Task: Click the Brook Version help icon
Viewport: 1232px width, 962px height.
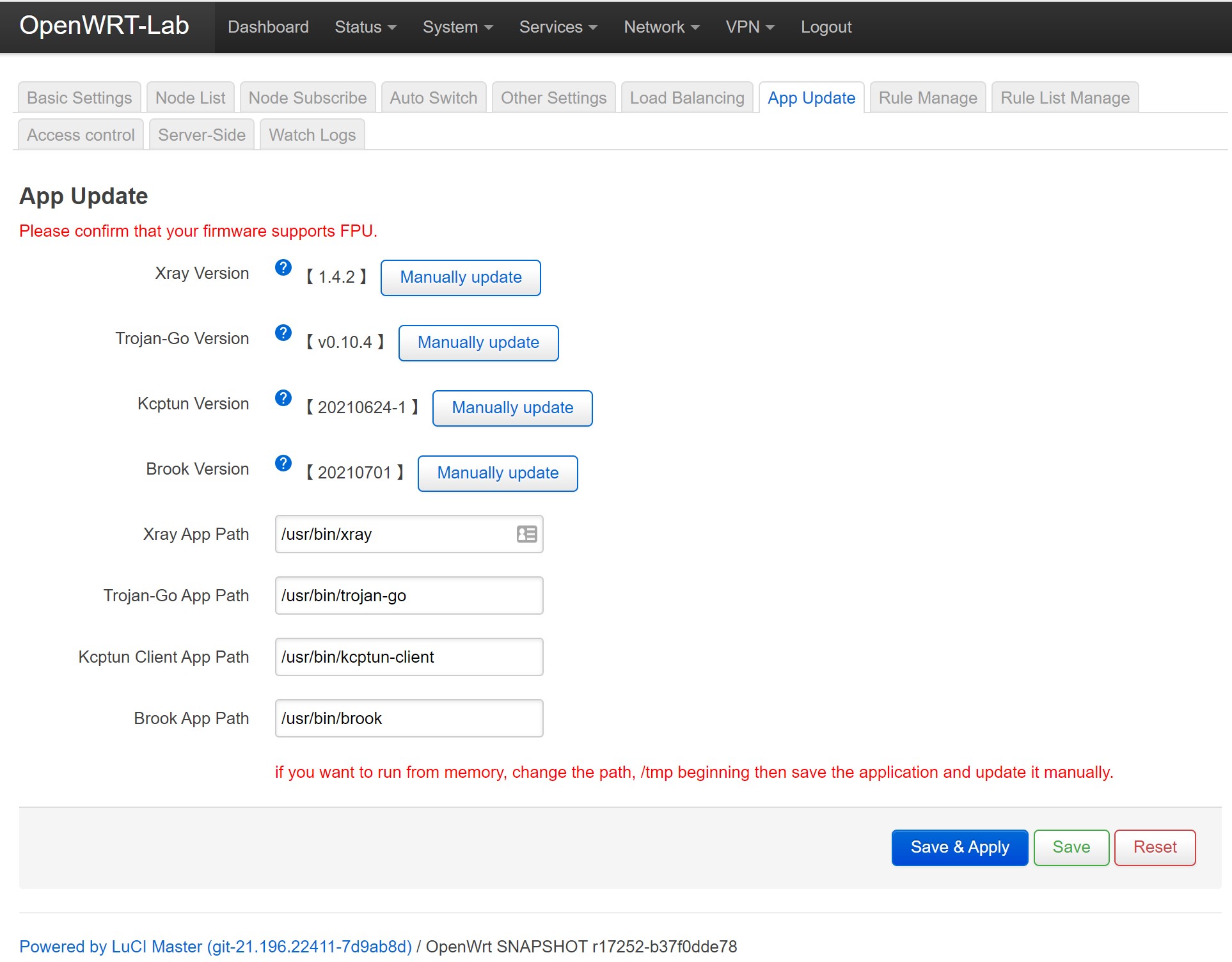Action: tap(283, 463)
